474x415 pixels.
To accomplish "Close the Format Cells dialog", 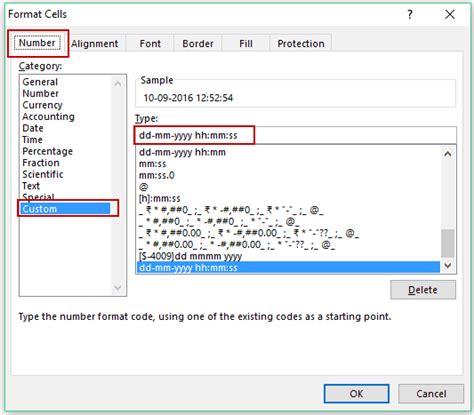I will click(x=450, y=14).
